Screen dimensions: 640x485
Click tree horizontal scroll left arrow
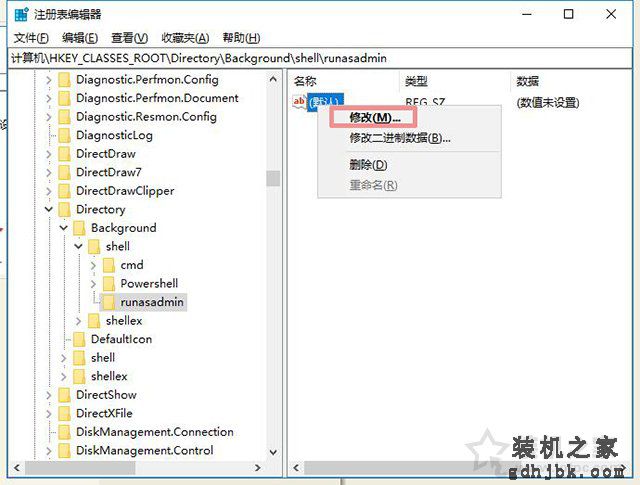17,468
